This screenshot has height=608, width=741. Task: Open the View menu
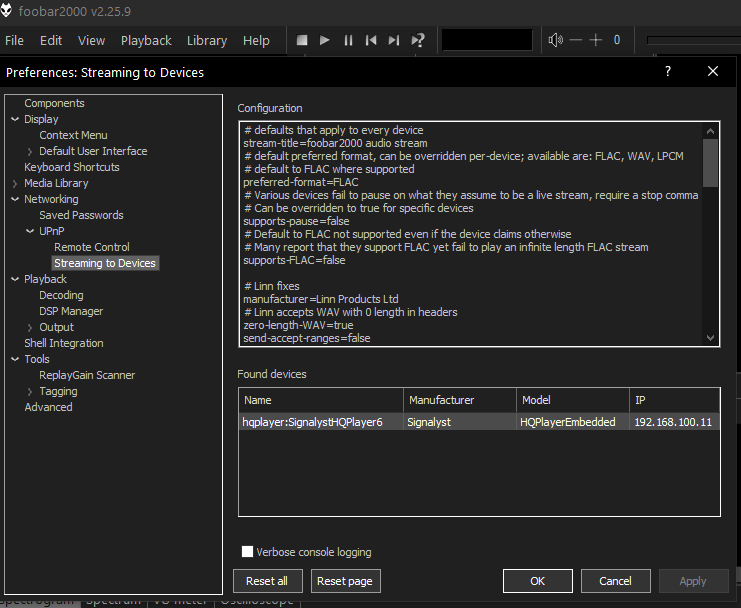[x=92, y=41]
